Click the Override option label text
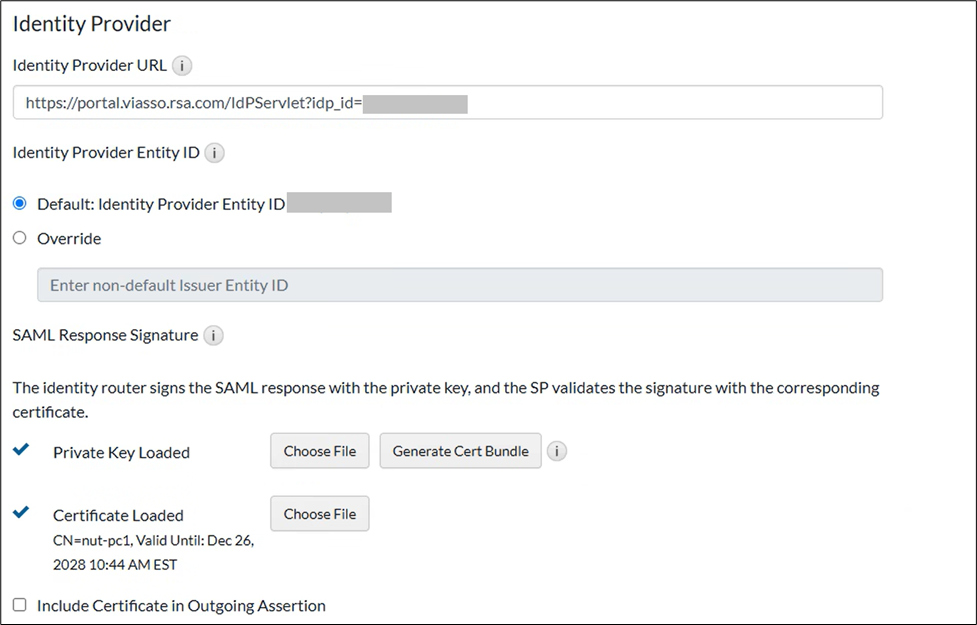977x625 pixels. (70, 238)
